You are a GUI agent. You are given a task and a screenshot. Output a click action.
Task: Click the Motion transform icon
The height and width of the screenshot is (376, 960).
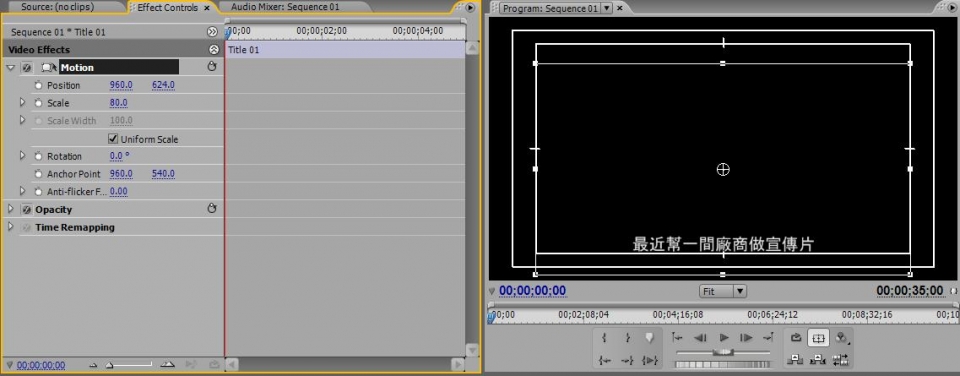click(49, 67)
